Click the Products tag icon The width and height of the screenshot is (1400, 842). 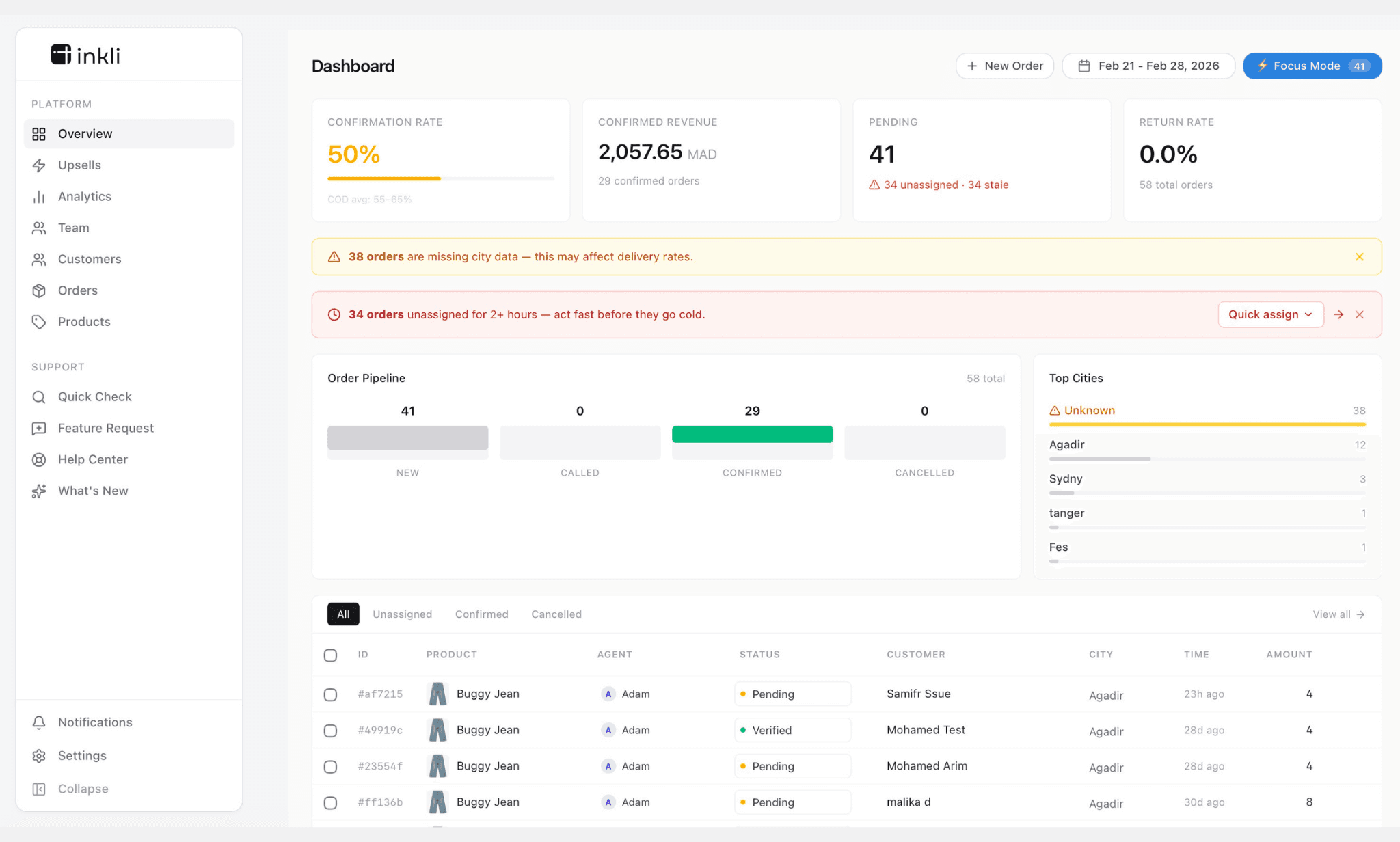(x=39, y=322)
